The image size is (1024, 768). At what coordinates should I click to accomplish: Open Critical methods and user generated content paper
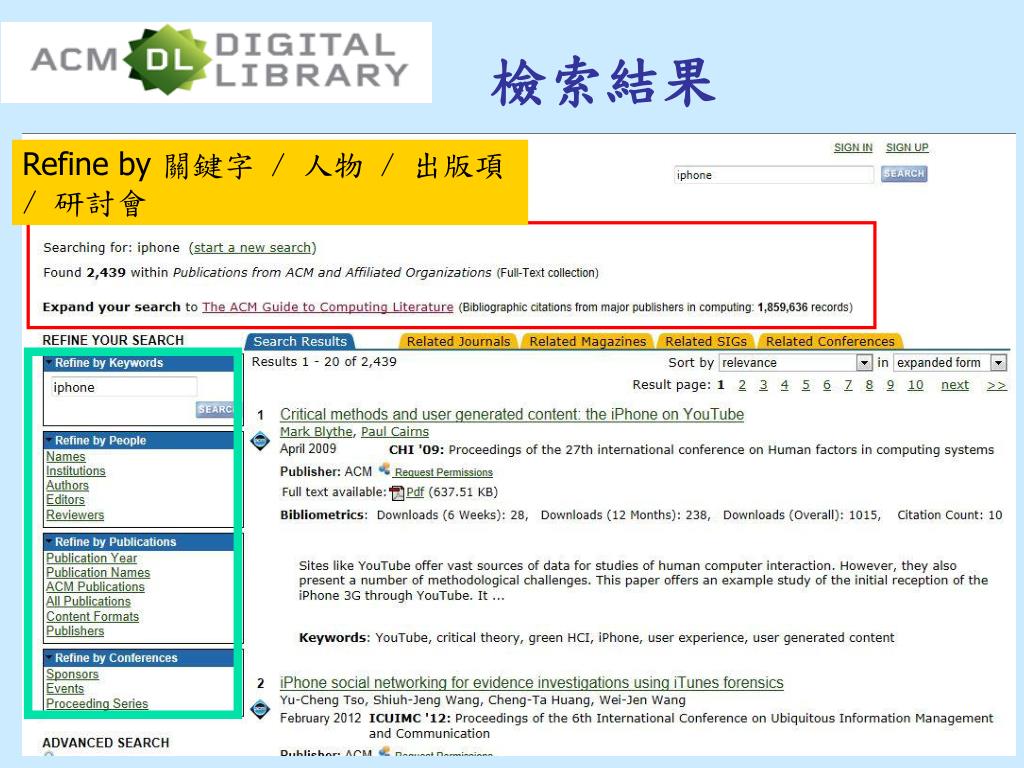point(512,414)
